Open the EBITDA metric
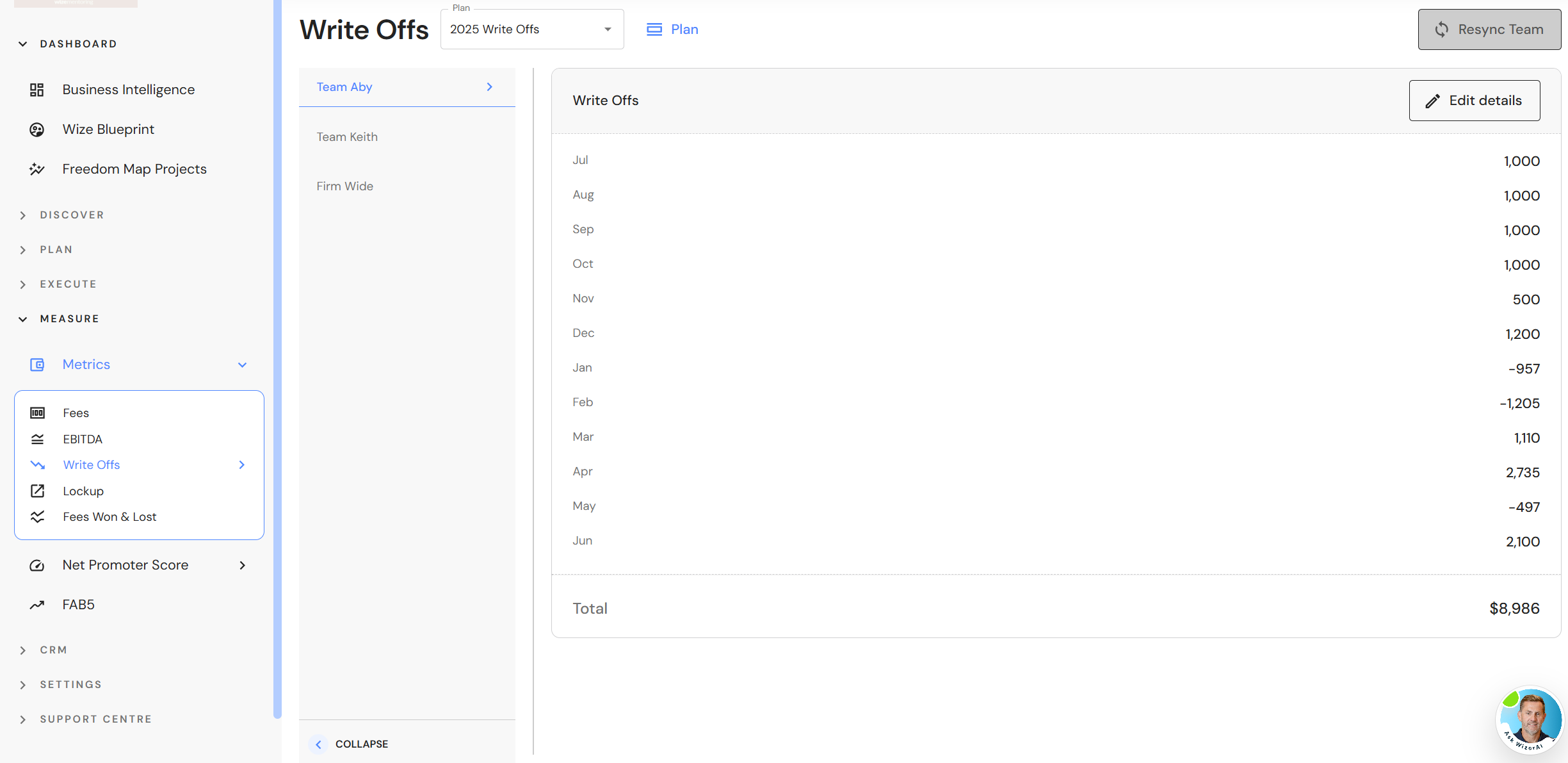 83,439
